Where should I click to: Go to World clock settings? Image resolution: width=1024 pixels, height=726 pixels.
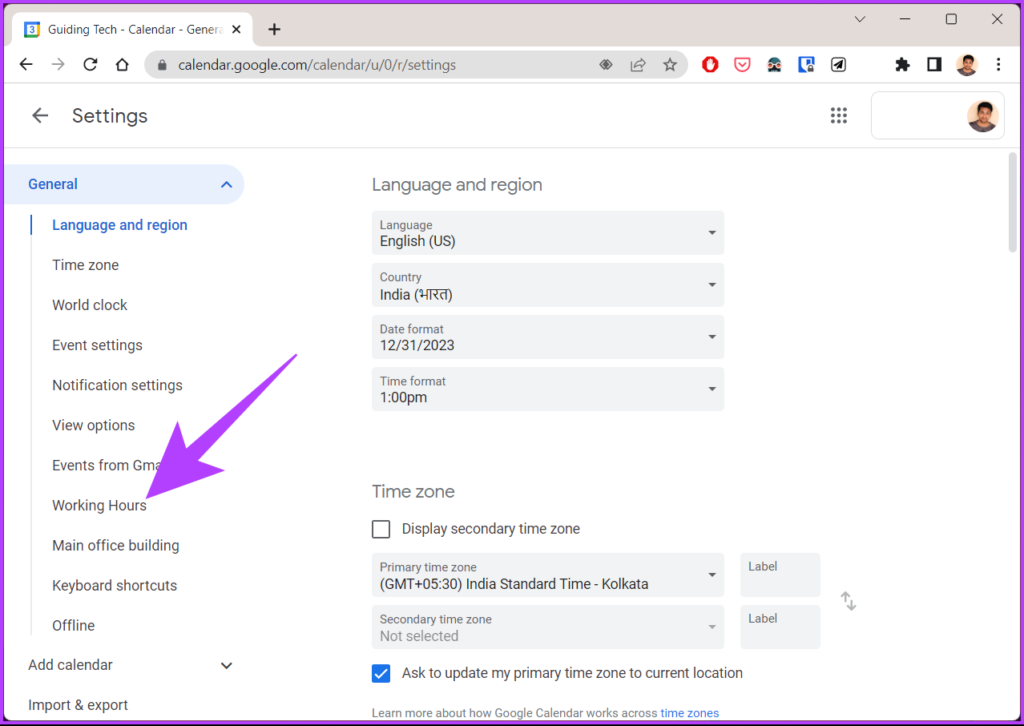point(89,305)
